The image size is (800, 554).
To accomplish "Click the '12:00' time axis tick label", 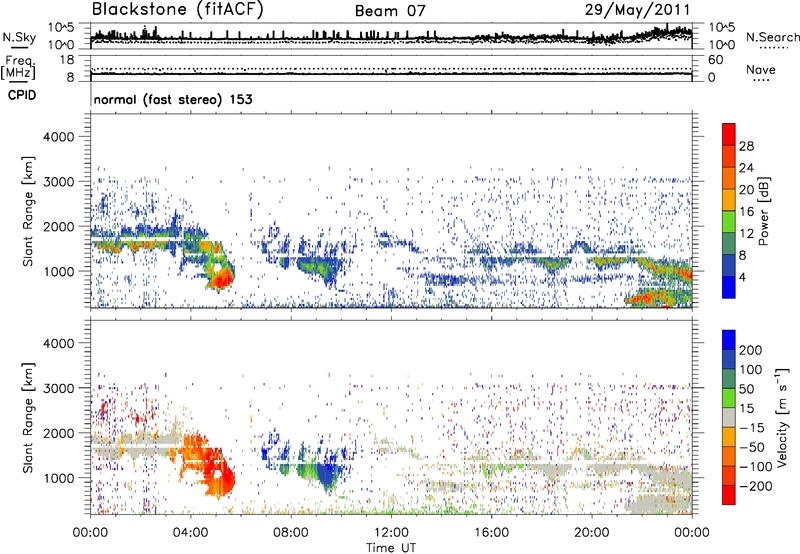I will [x=391, y=533].
